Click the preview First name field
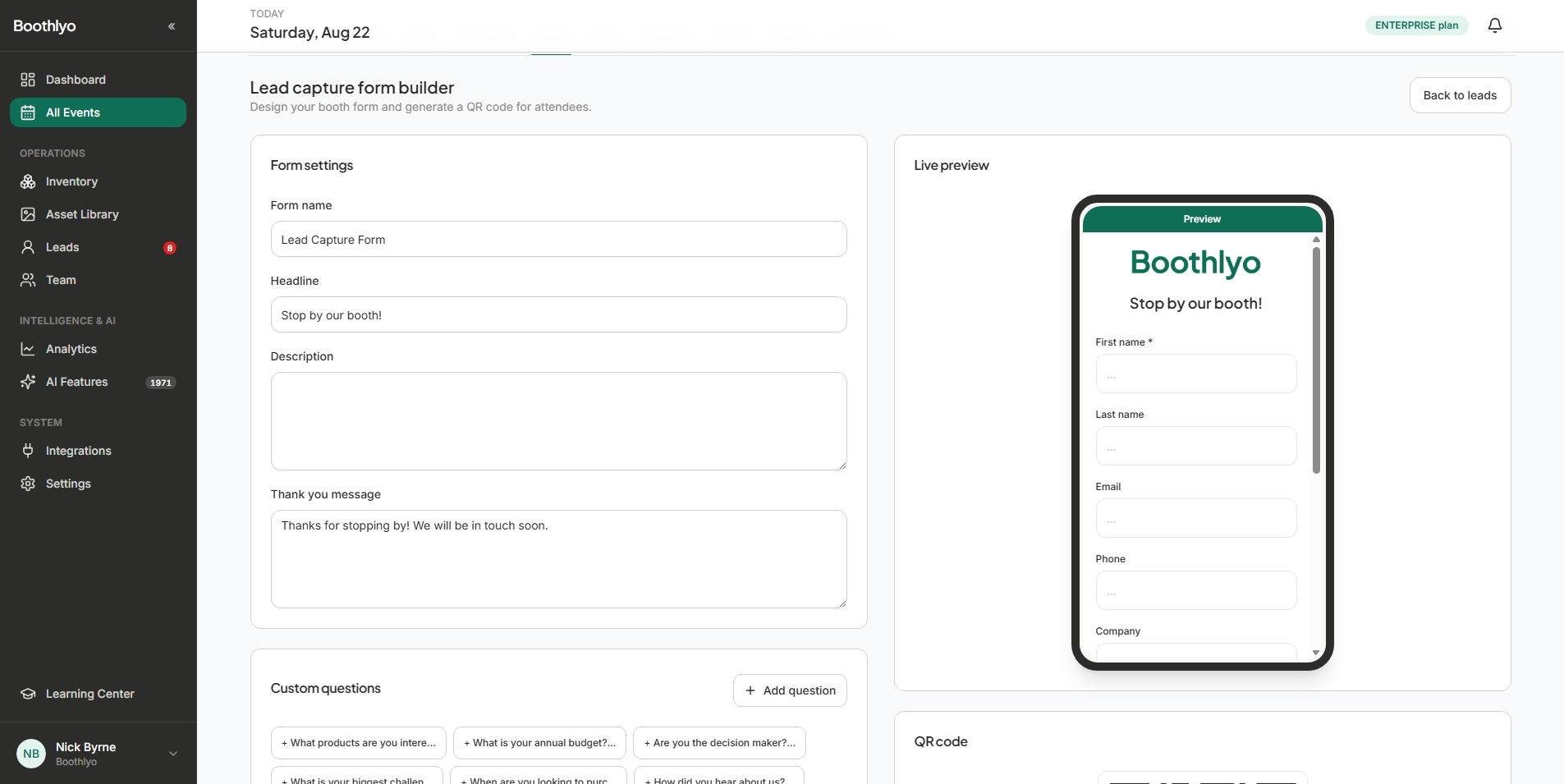Image resolution: width=1564 pixels, height=784 pixels. point(1195,374)
